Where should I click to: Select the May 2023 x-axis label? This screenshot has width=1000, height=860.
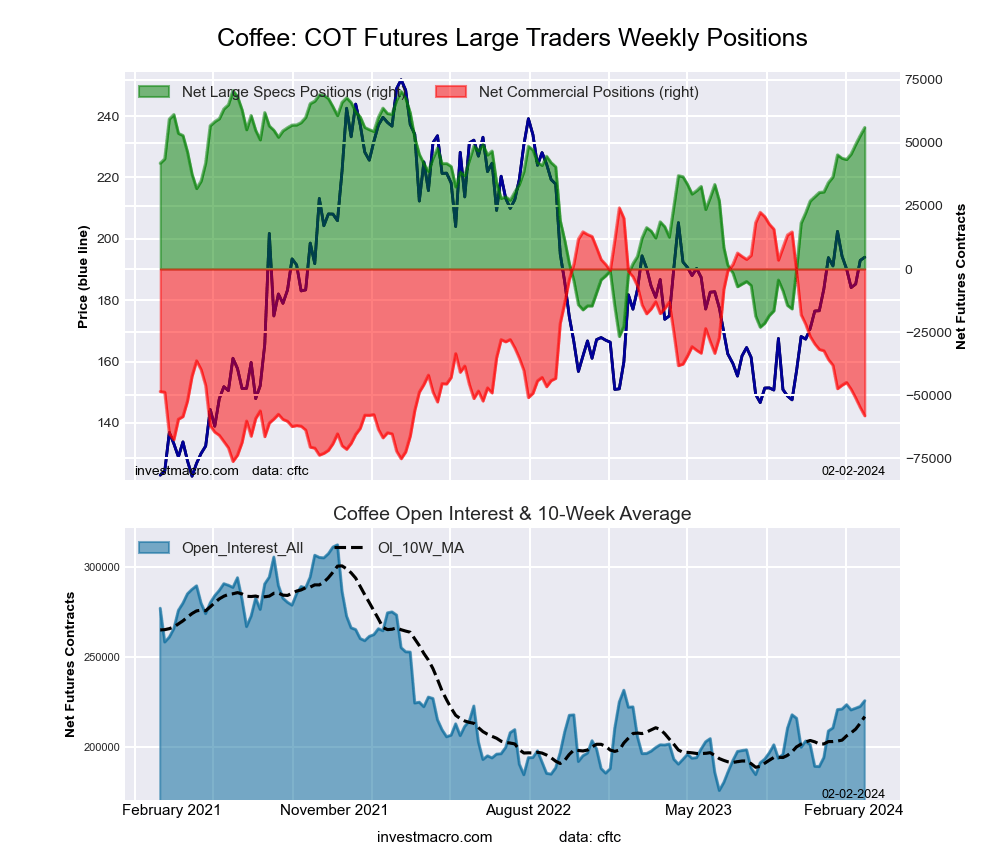point(698,810)
